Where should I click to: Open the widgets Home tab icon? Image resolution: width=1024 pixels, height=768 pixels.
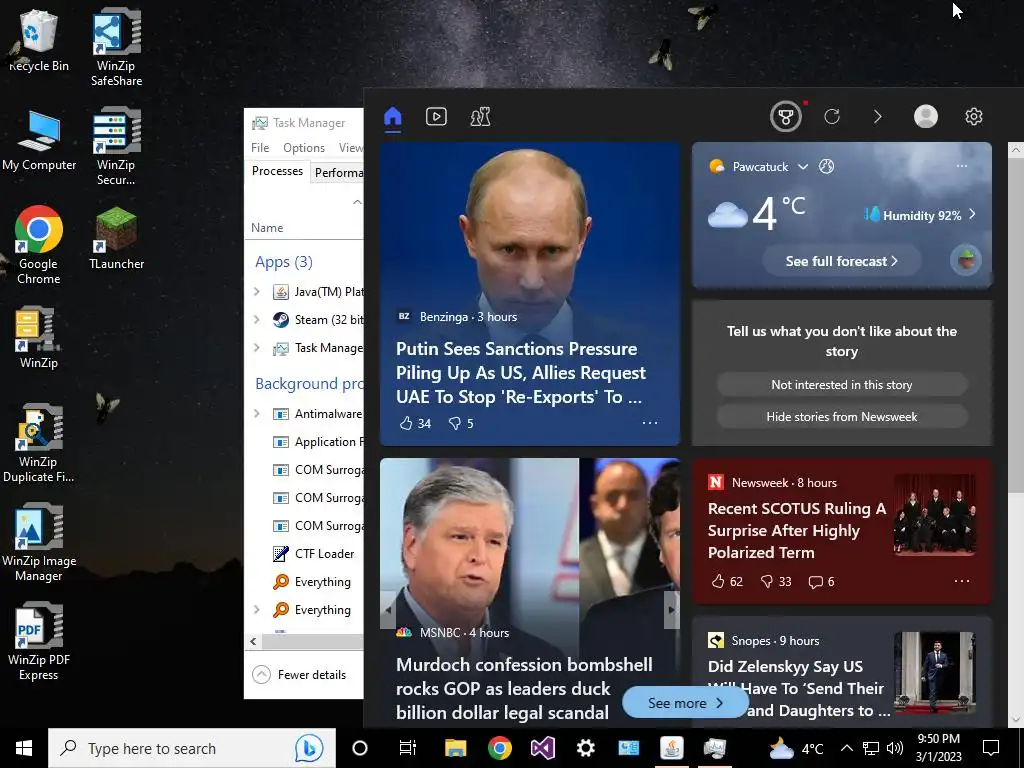pyautogui.click(x=392, y=117)
